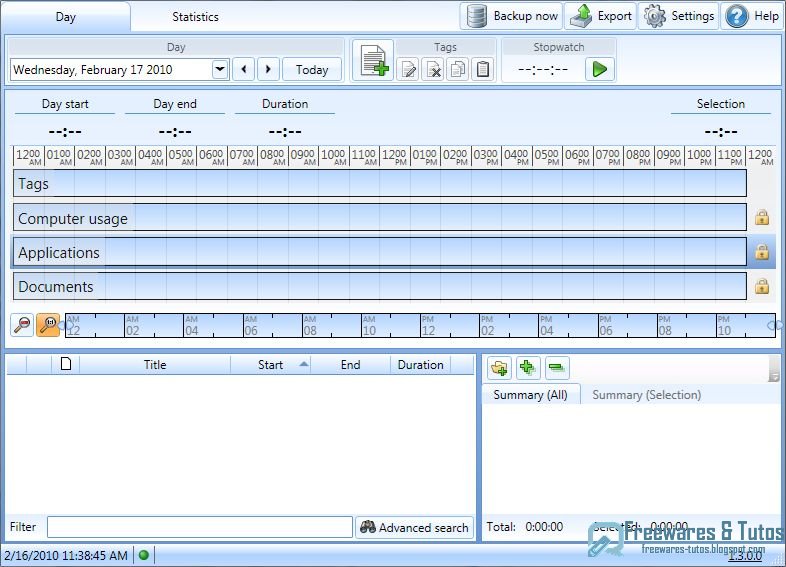The height and width of the screenshot is (567, 786).
Task: Sort by the End column header
Action: [350, 365]
